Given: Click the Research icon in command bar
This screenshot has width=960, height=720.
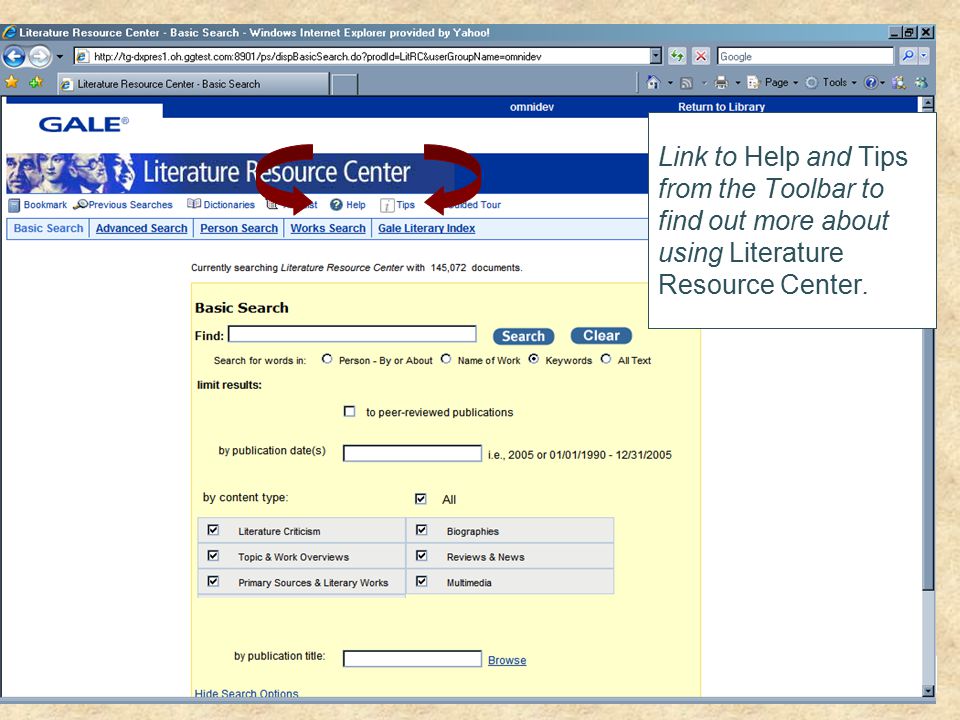Looking at the screenshot, I should click(x=899, y=83).
